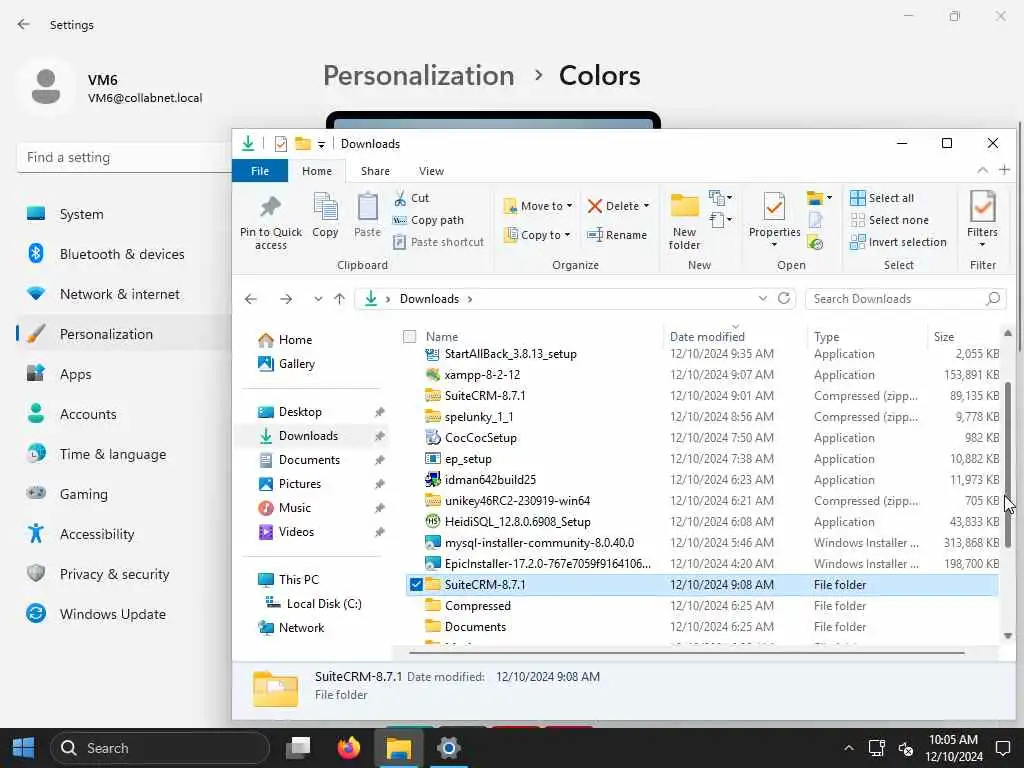Cut the selected item
1024x768 pixels.
point(411,198)
